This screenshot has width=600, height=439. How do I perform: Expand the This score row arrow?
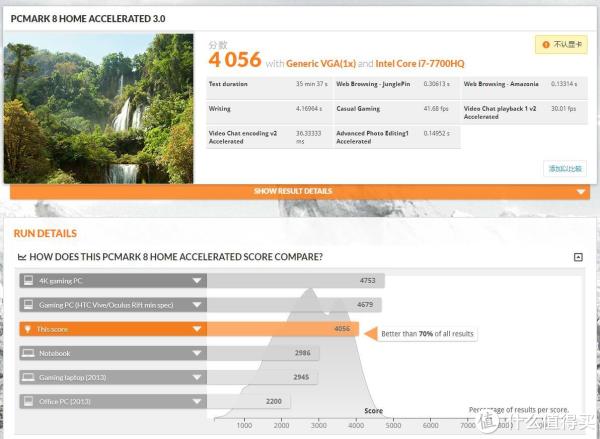coord(197,329)
